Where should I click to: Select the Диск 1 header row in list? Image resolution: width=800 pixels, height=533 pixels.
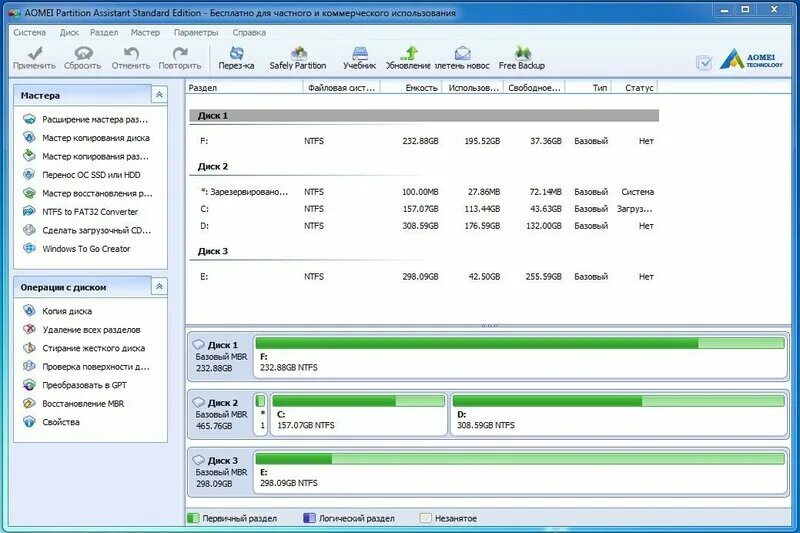[424, 116]
